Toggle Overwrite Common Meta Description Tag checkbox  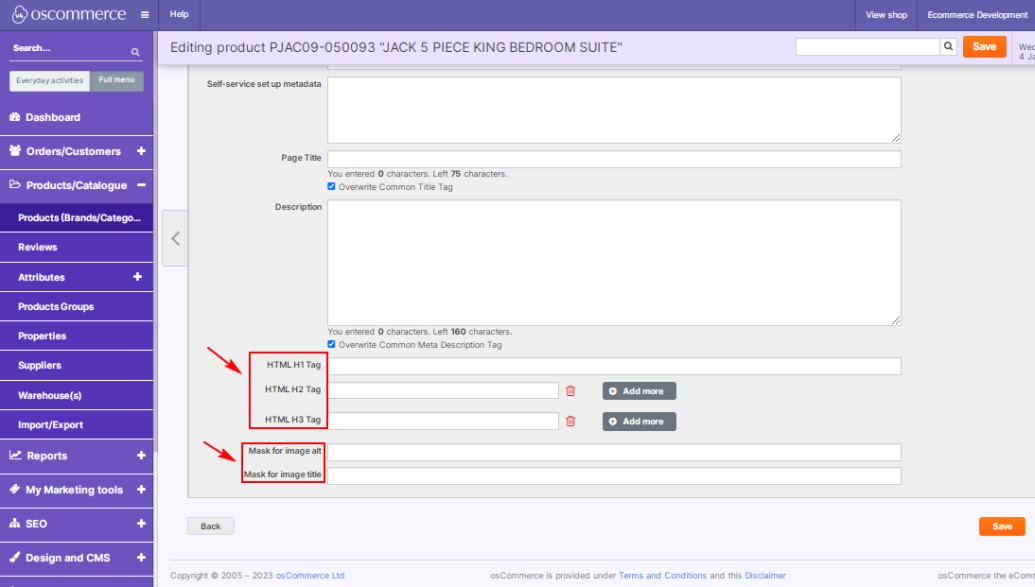331,344
